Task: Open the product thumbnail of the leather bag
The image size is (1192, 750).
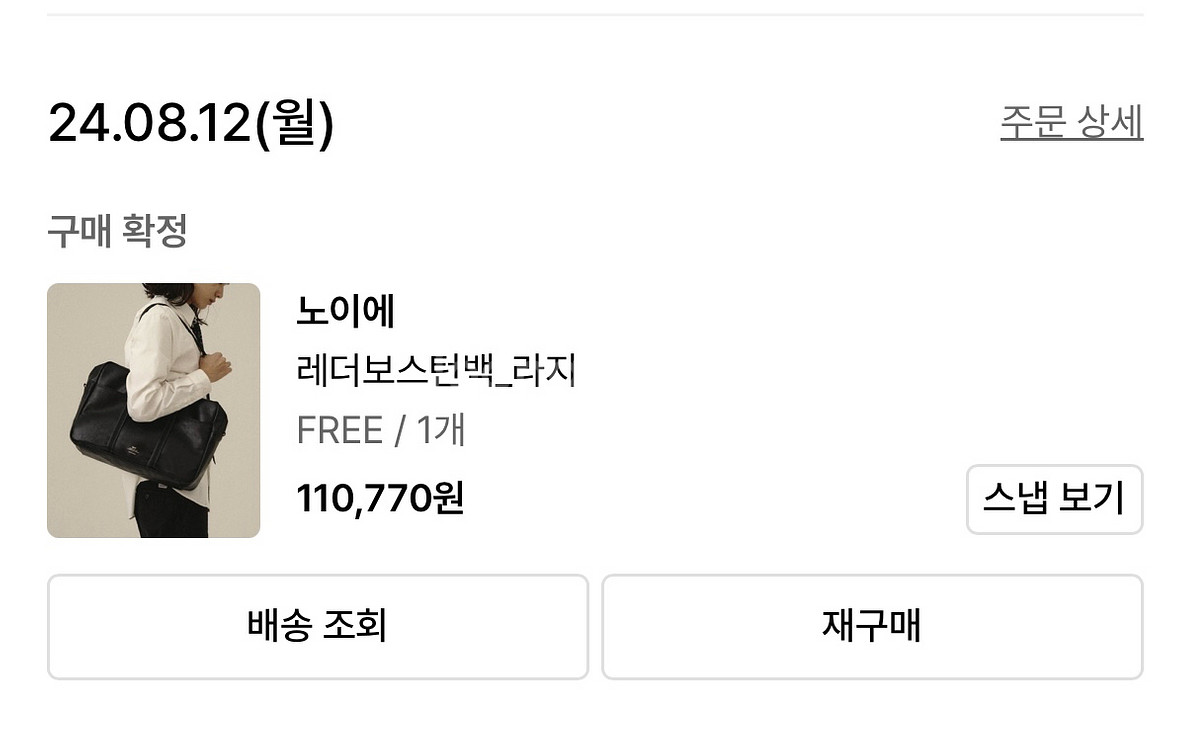Action: point(153,410)
